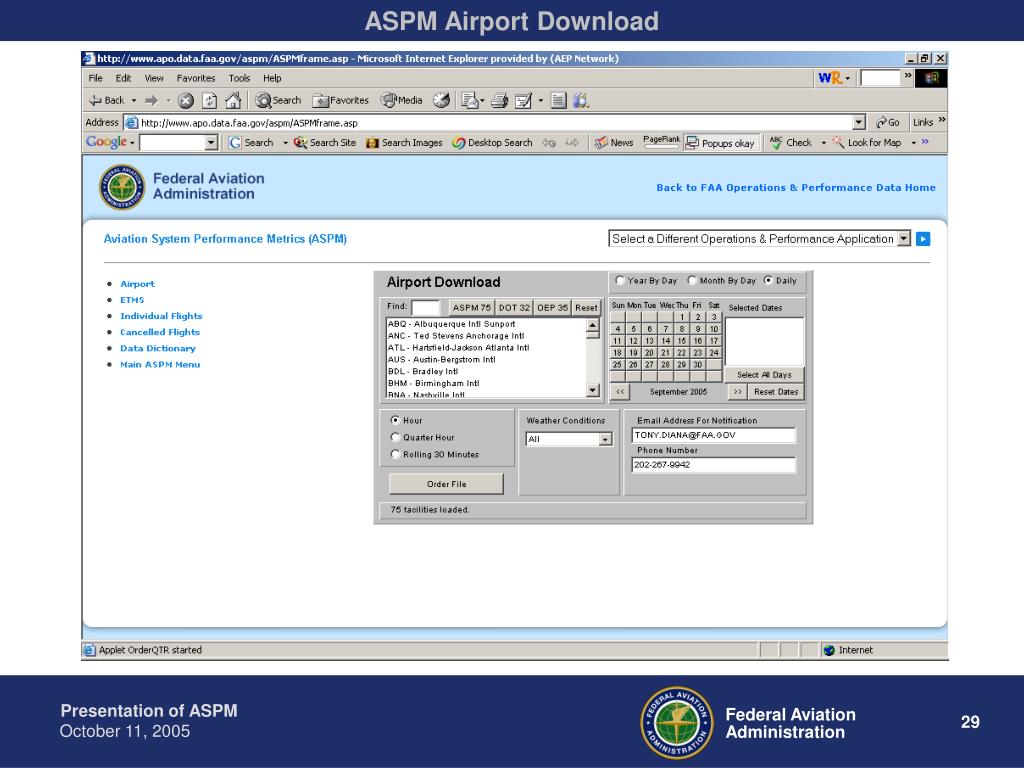Select the Daily radio button
Image resolution: width=1024 pixels, height=768 pixels.
coord(769,280)
